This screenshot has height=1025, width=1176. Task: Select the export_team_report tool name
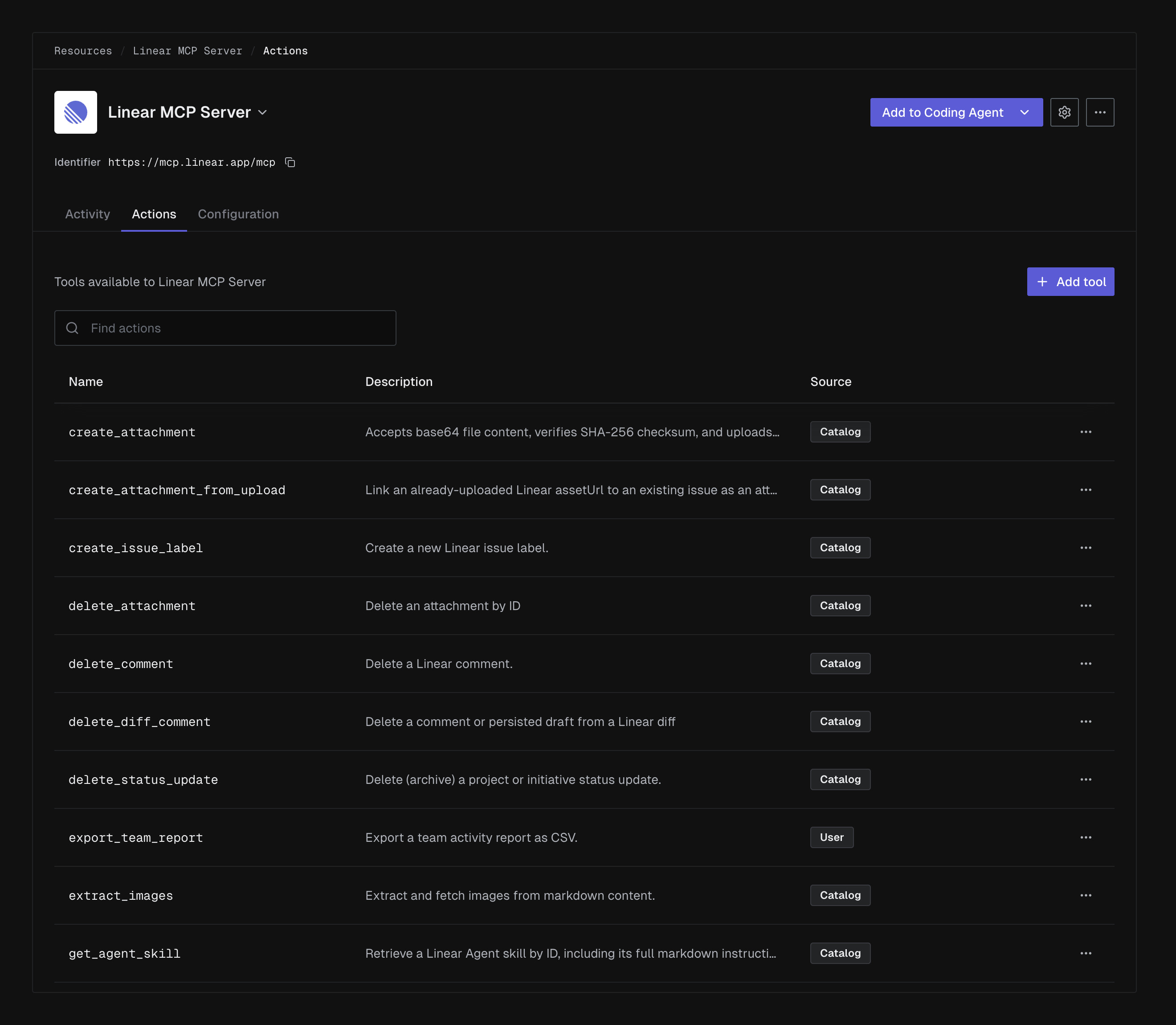pos(135,838)
